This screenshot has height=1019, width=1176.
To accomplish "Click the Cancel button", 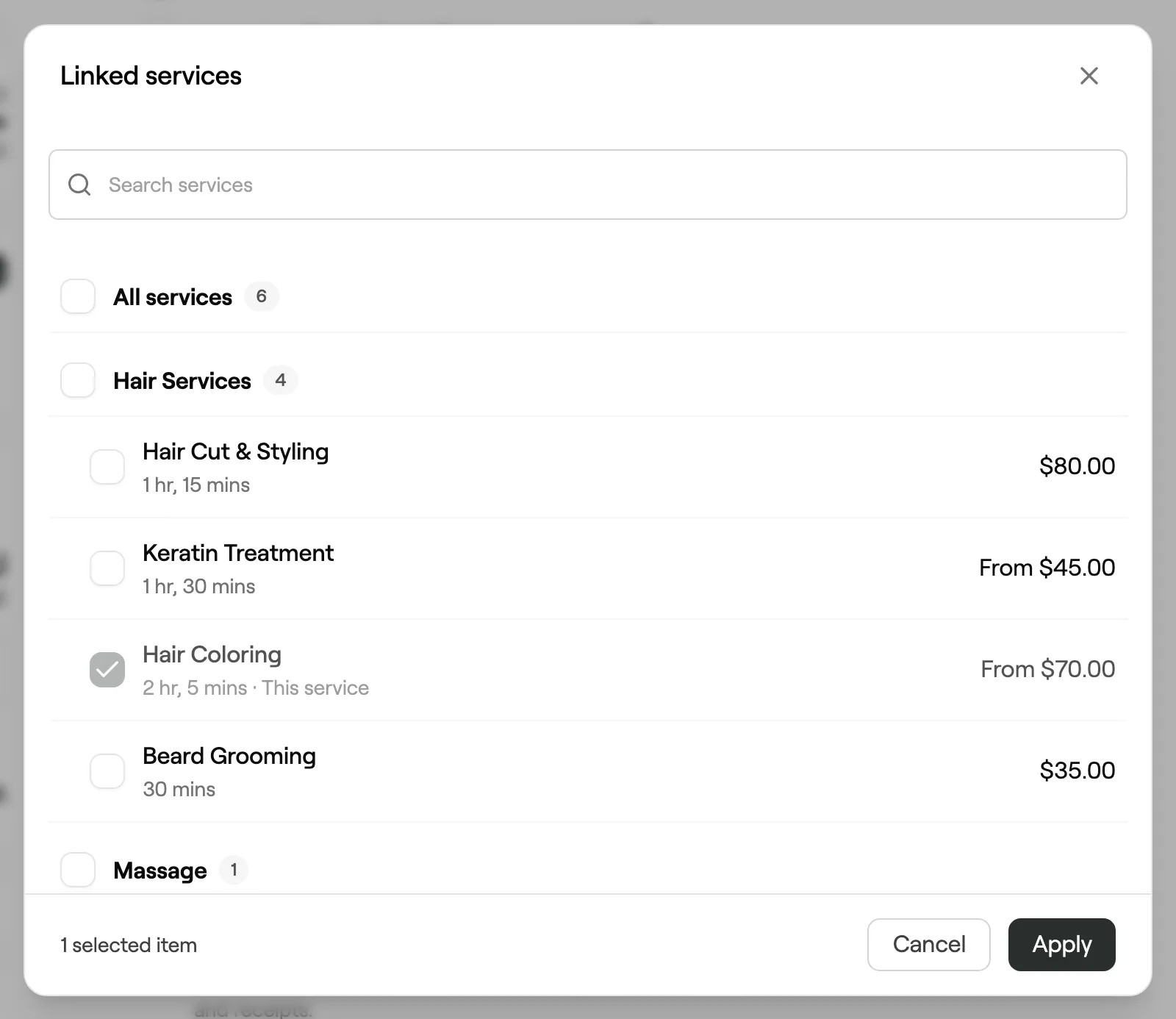I will coord(929,945).
